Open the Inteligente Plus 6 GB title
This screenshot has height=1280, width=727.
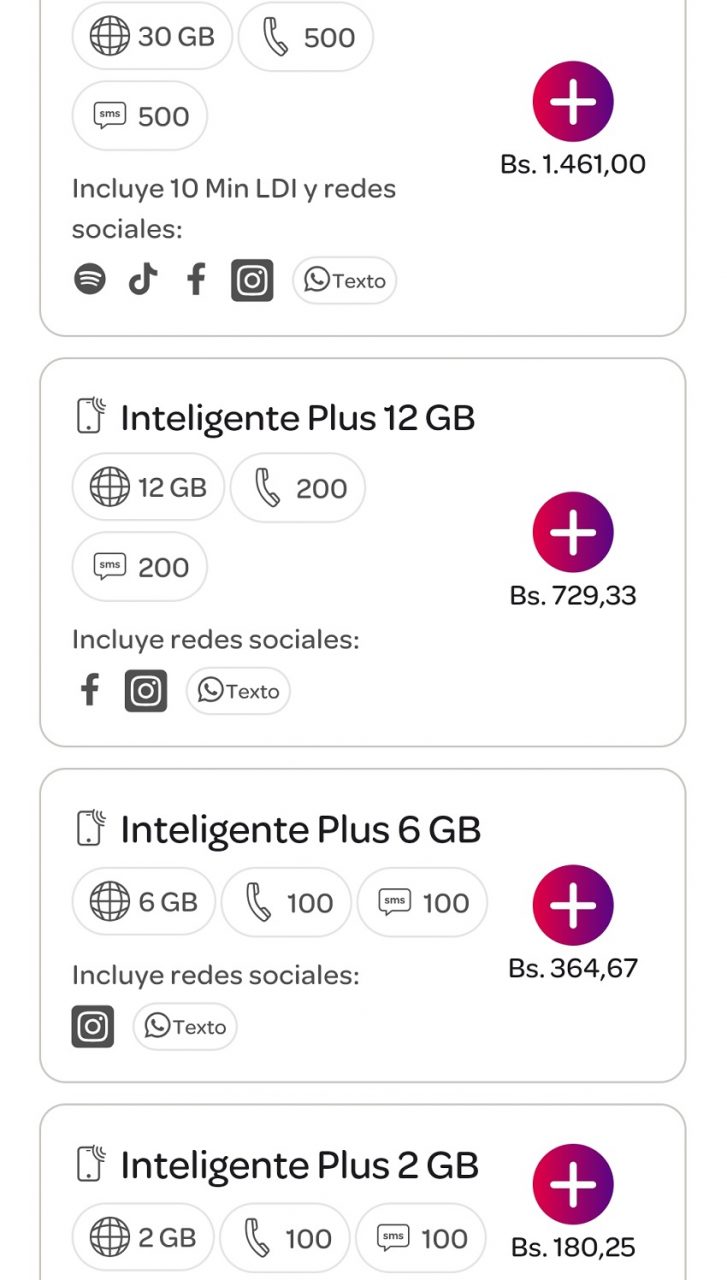click(x=300, y=829)
